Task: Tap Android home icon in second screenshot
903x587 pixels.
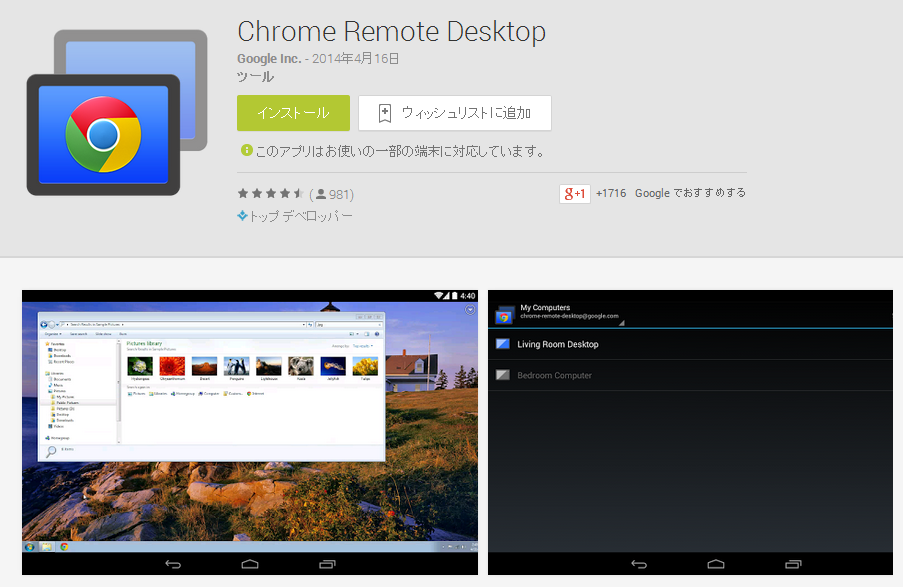Action: [716, 564]
